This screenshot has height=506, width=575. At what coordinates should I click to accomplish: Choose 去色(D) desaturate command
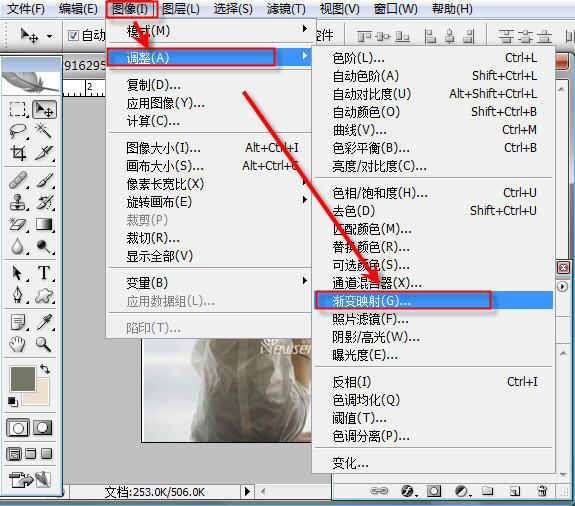[434, 211]
